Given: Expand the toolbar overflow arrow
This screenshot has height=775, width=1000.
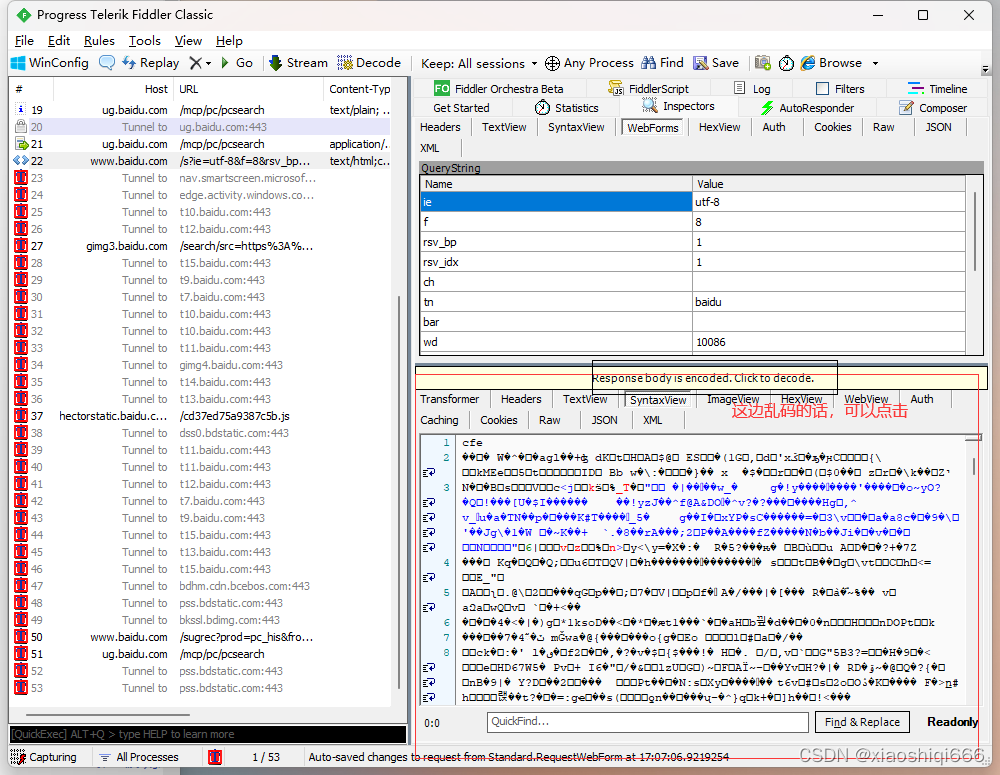Looking at the screenshot, I should pos(985,69).
